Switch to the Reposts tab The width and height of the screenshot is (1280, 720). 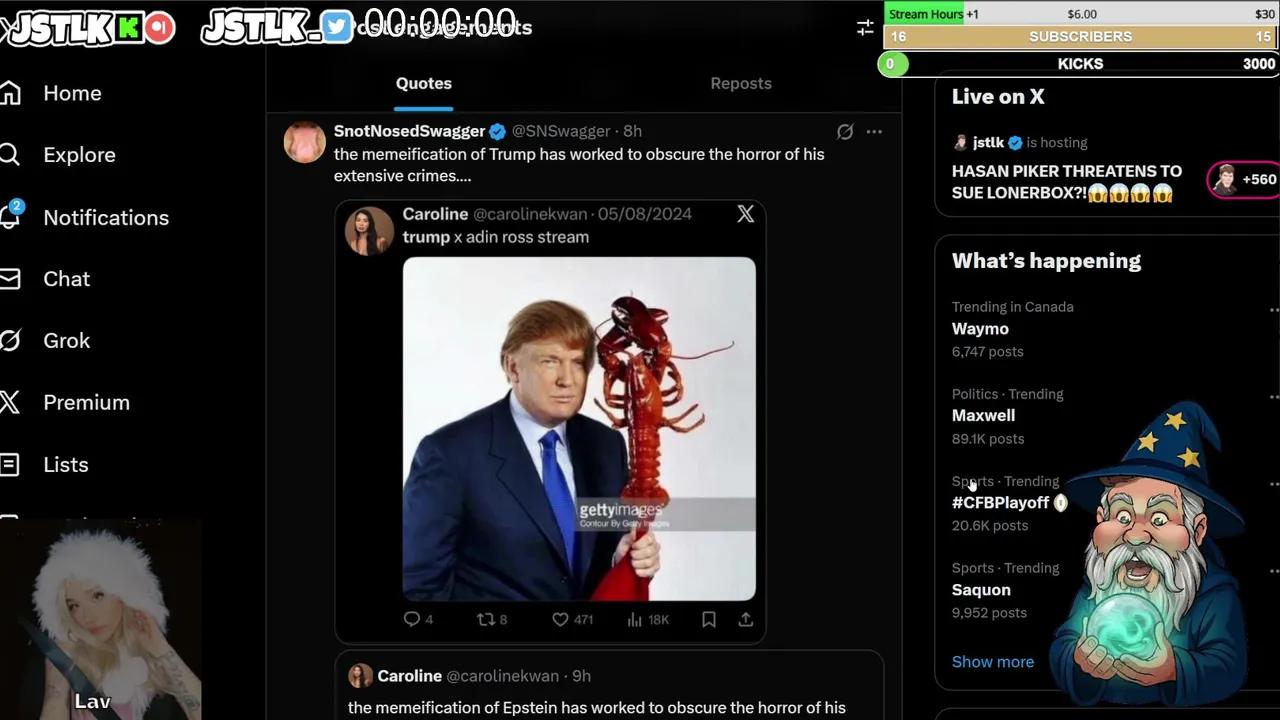click(x=741, y=84)
